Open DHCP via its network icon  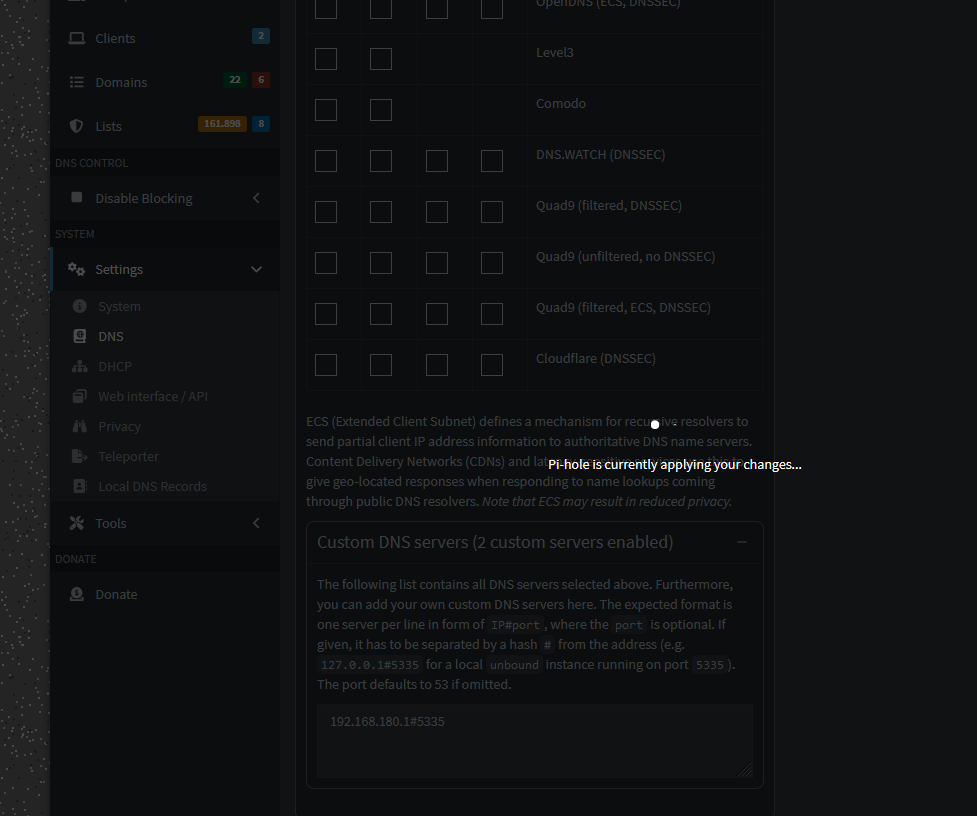[x=80, y=366]
